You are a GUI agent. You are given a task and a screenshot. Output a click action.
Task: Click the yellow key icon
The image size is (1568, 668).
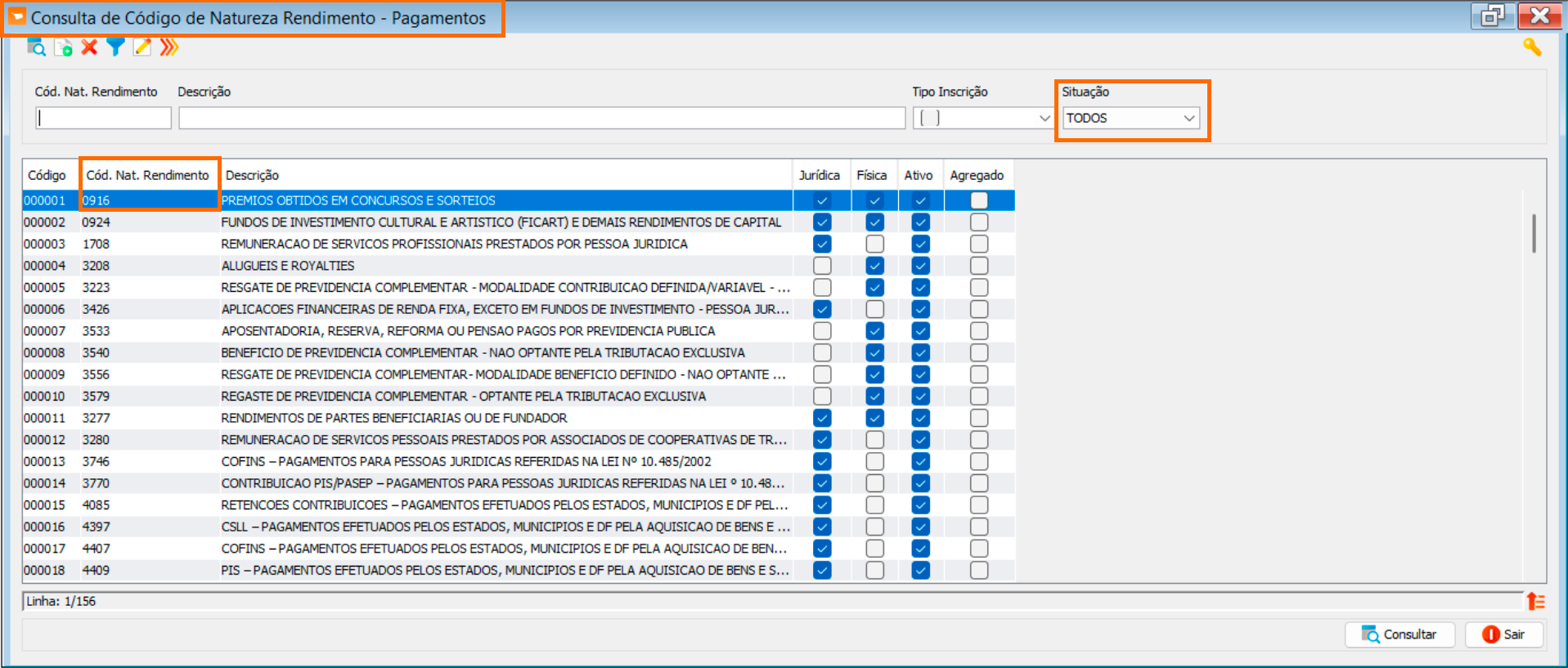point(1531,47)
